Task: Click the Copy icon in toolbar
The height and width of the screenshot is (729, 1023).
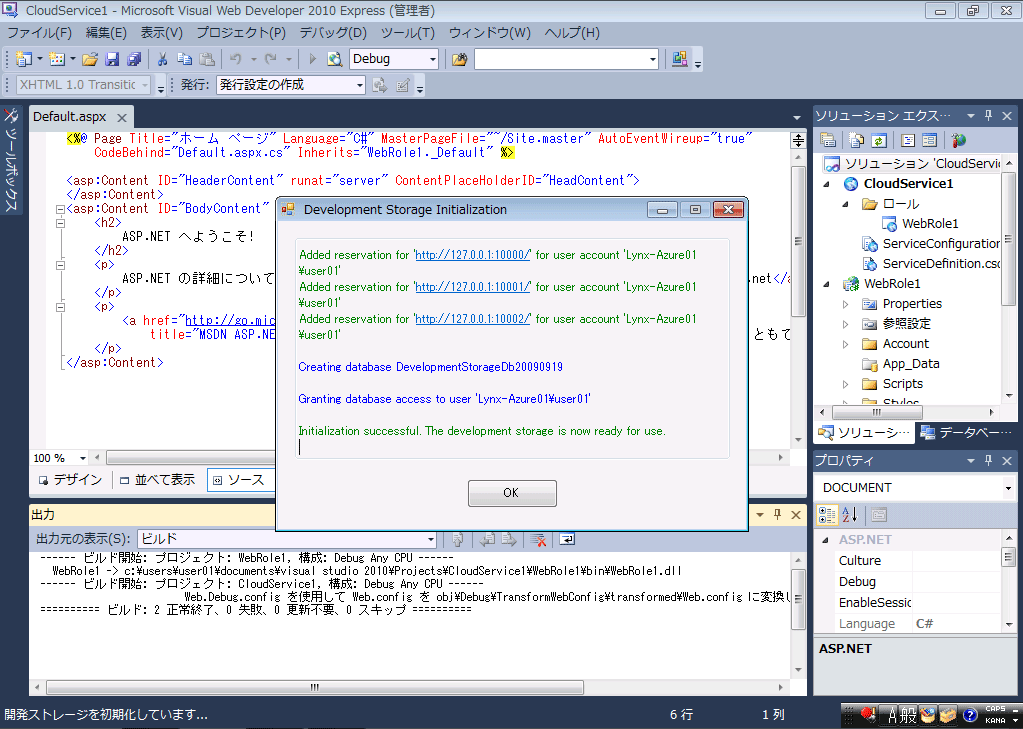Action: [x=185, y=59]
